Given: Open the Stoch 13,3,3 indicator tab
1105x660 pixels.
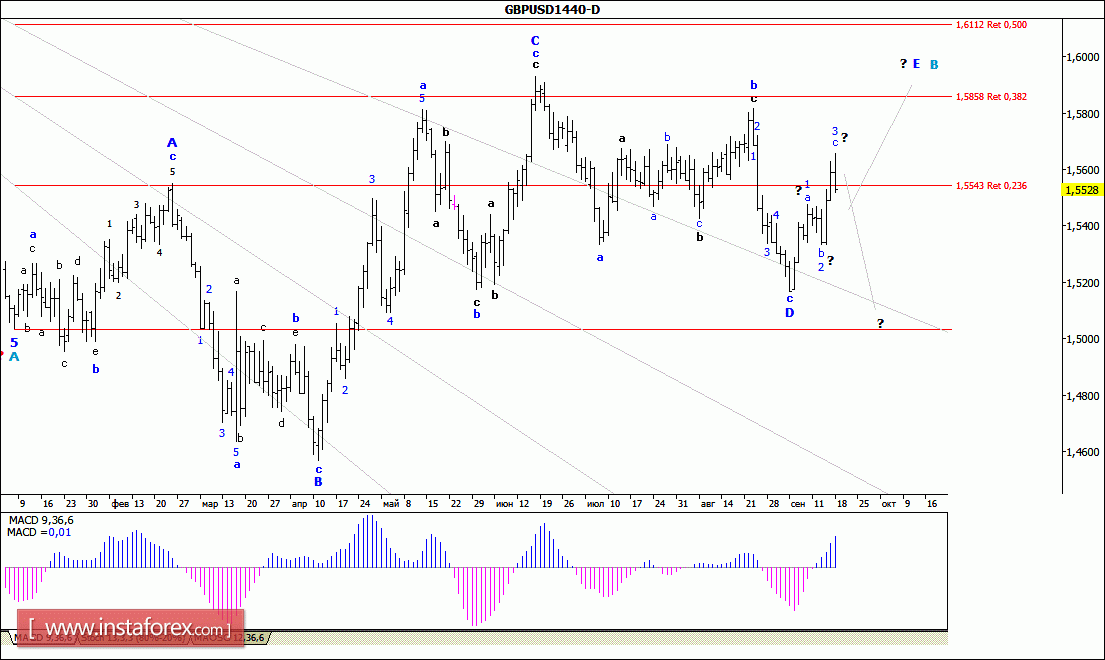Looking at the screenshot, I should (132, 638).
